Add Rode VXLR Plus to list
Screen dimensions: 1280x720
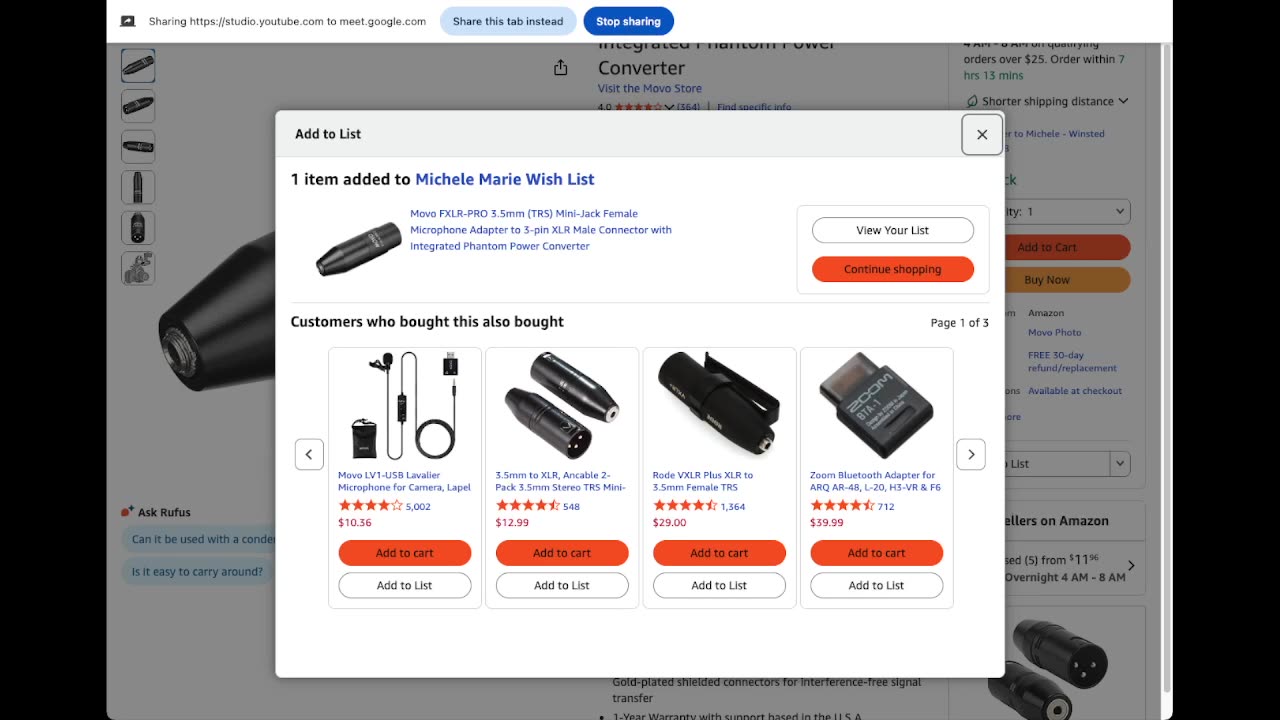click(x=719, y=586)
